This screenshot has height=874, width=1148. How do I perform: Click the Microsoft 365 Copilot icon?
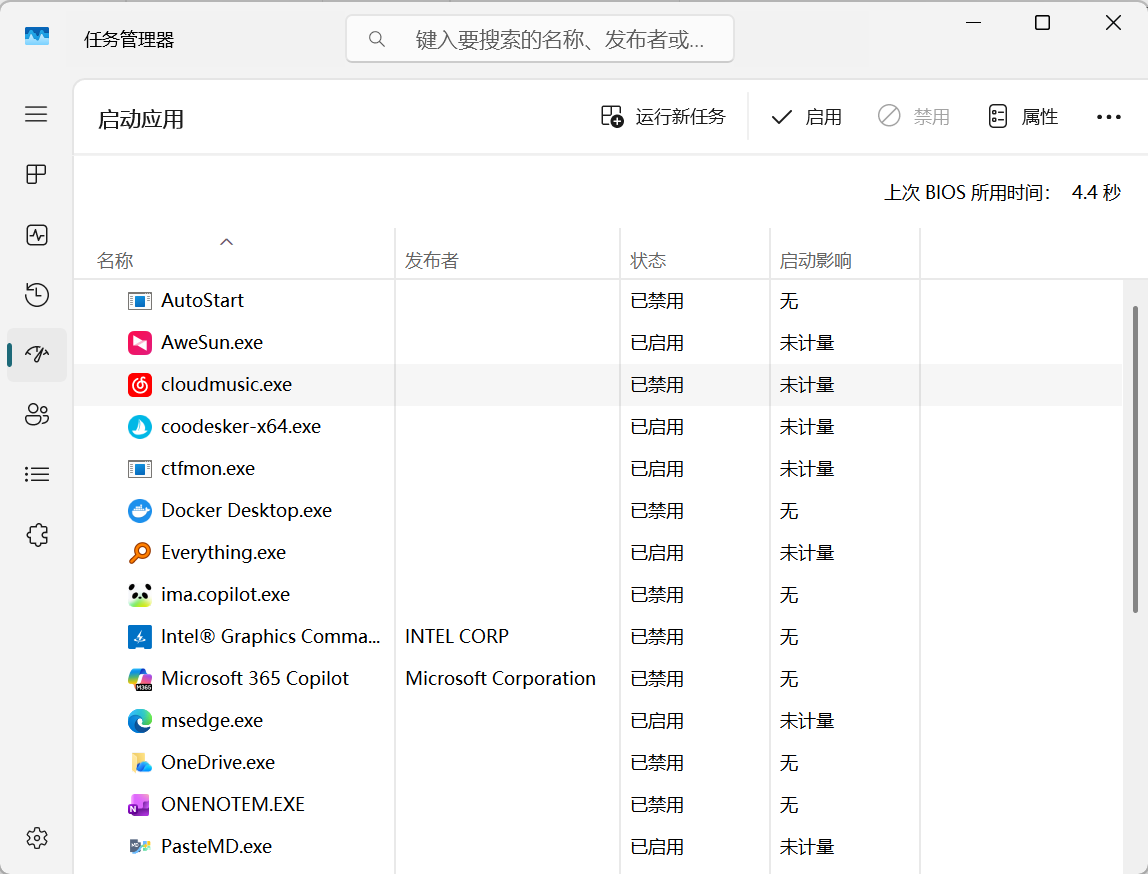(140, 679)
